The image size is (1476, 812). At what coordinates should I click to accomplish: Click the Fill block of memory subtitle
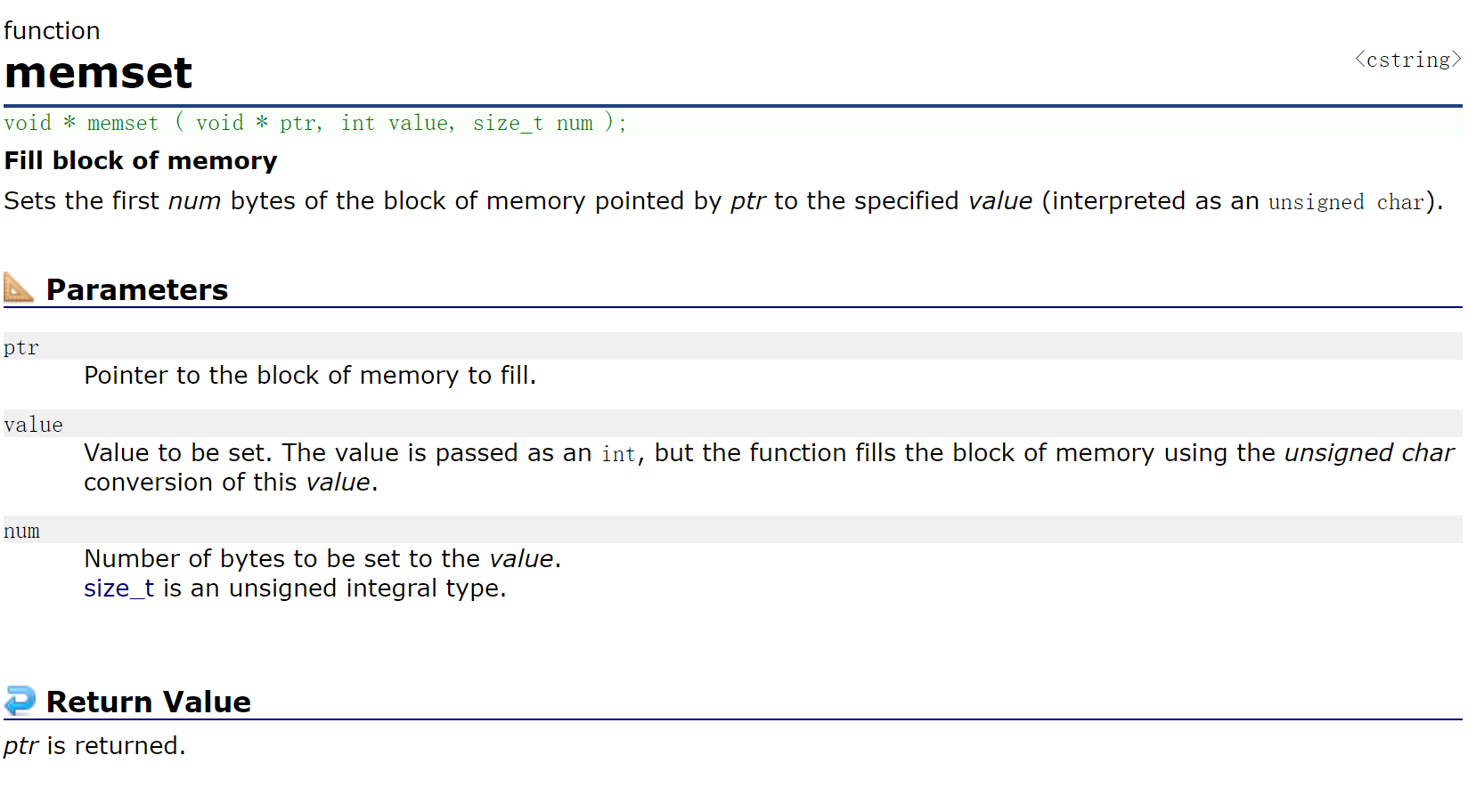[141, 160]
